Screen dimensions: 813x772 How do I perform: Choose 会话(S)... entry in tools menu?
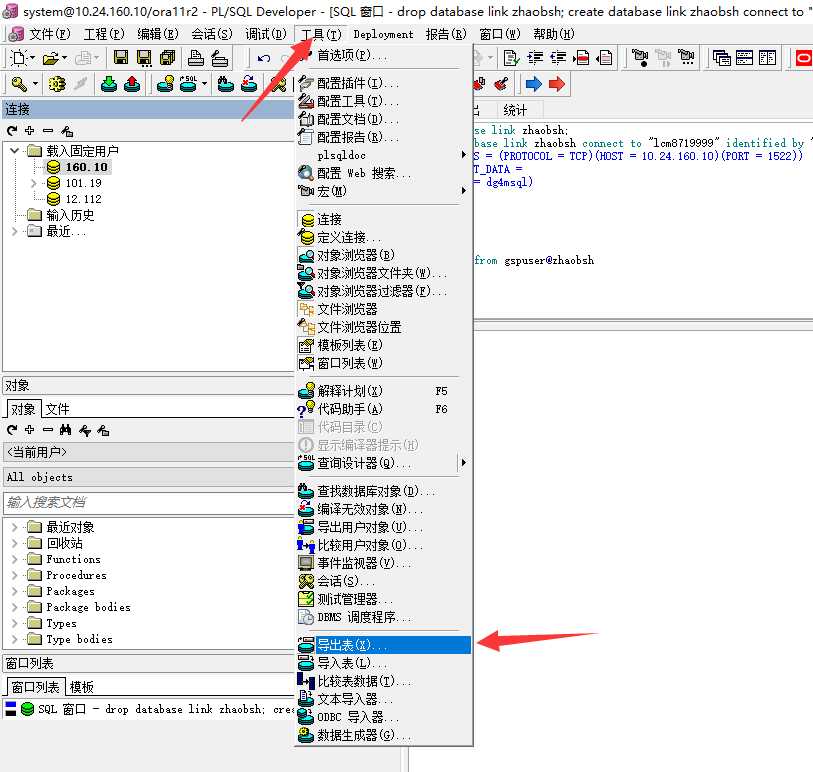point(384,581)
